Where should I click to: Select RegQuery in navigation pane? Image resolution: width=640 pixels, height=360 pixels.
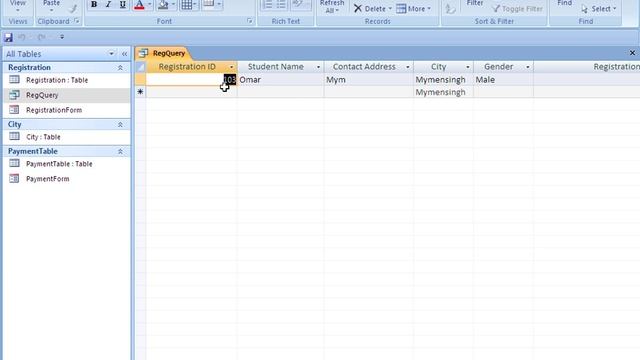[x=67, y=95]
